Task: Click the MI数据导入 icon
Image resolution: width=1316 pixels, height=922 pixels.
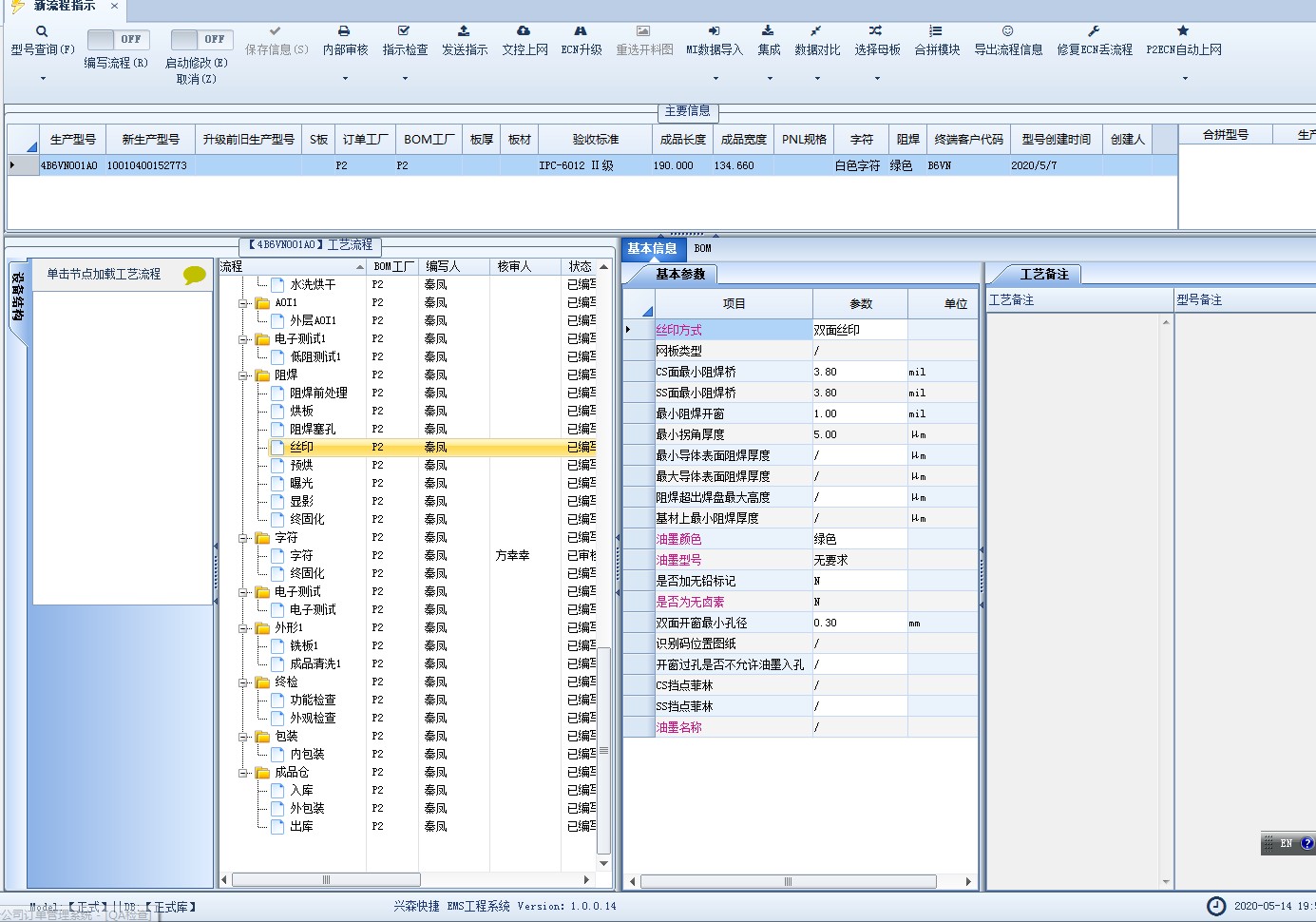Action: [x=715, y=31]
